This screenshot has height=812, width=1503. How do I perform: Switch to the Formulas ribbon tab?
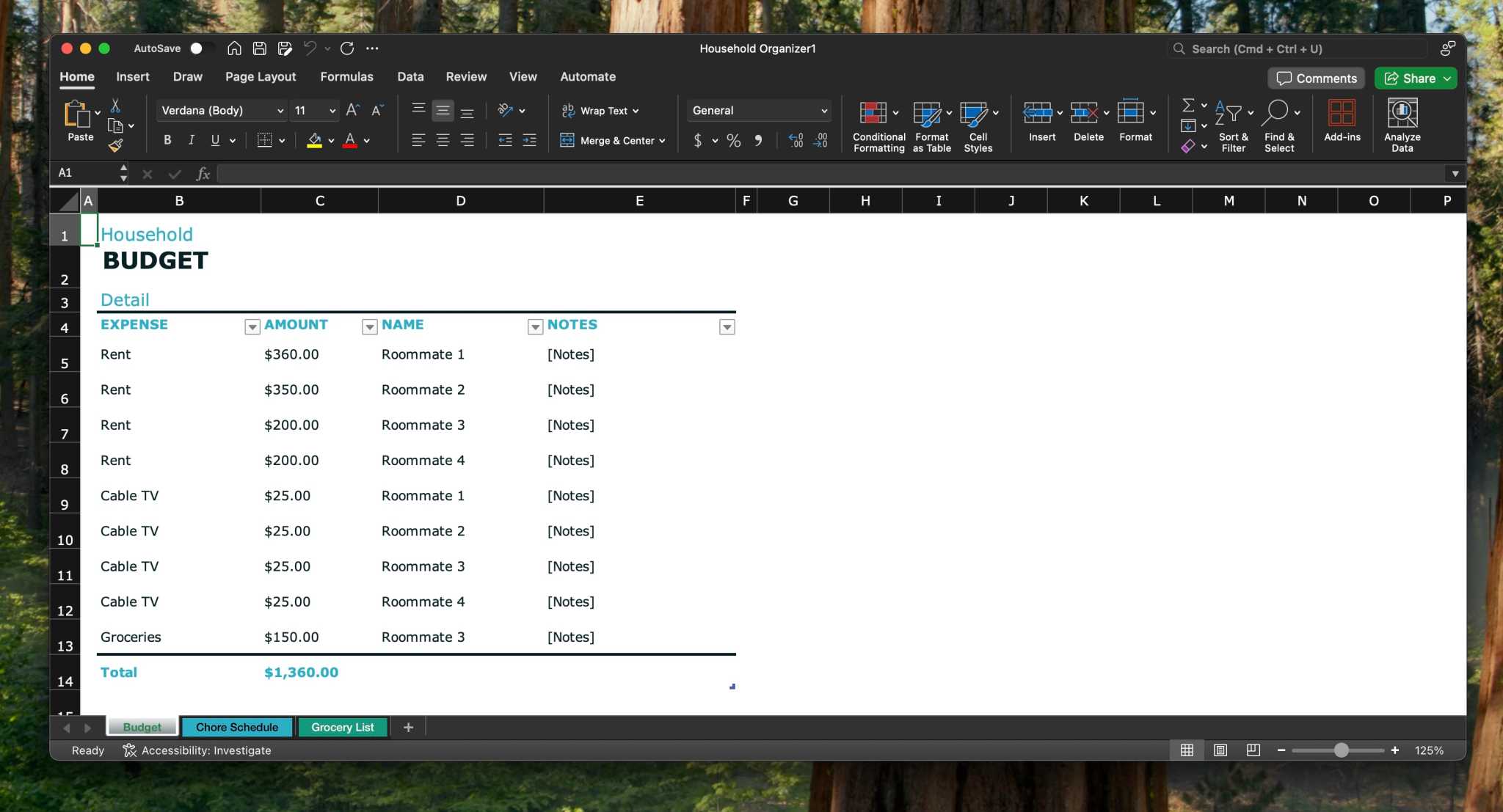pos(347,76)
